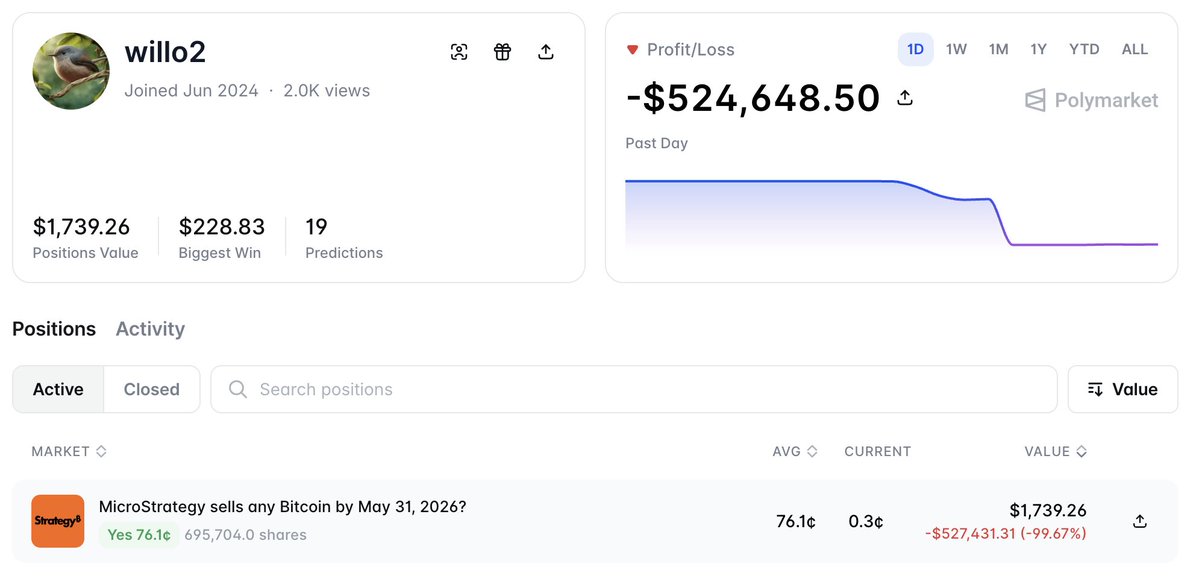Click the Past Day label
The height and width of the screenshot is (576, 1199).
pyautogui.click(x=657, y=143)
